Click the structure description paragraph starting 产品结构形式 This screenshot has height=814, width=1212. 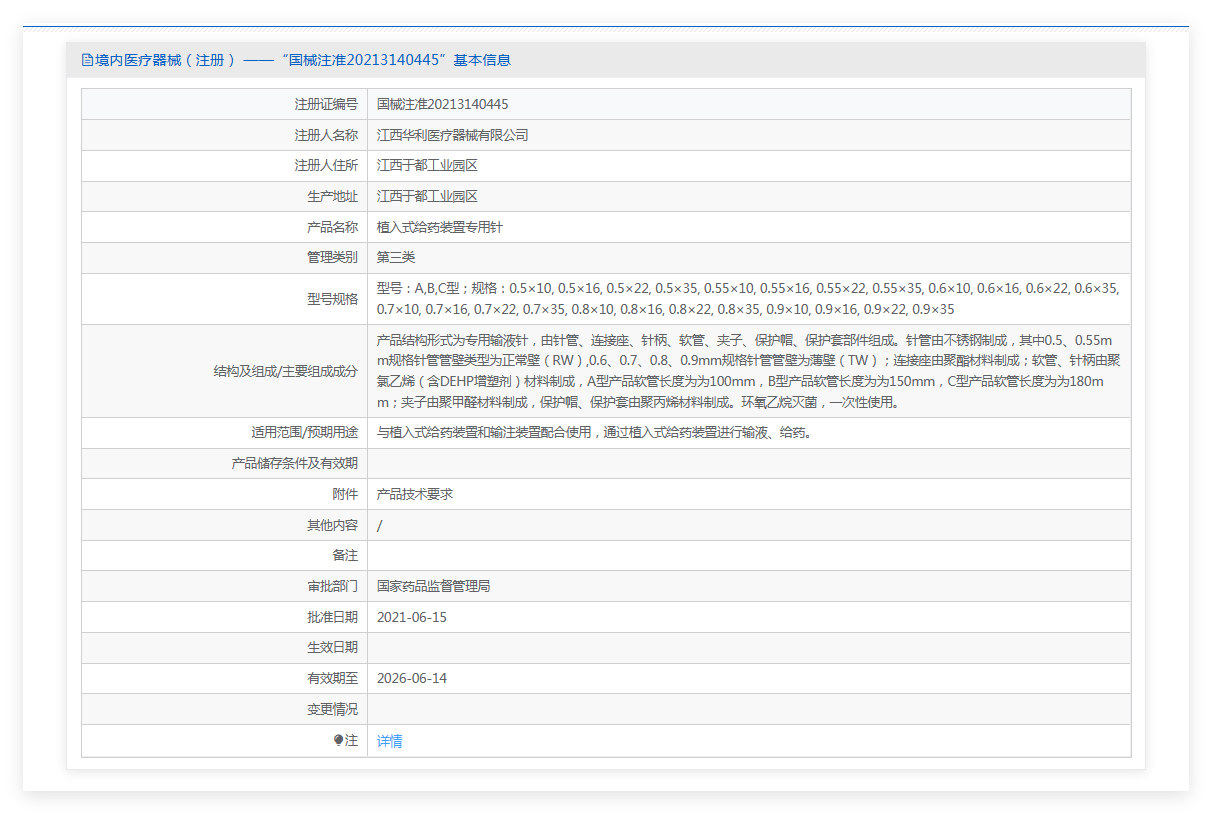pos(749,371)
